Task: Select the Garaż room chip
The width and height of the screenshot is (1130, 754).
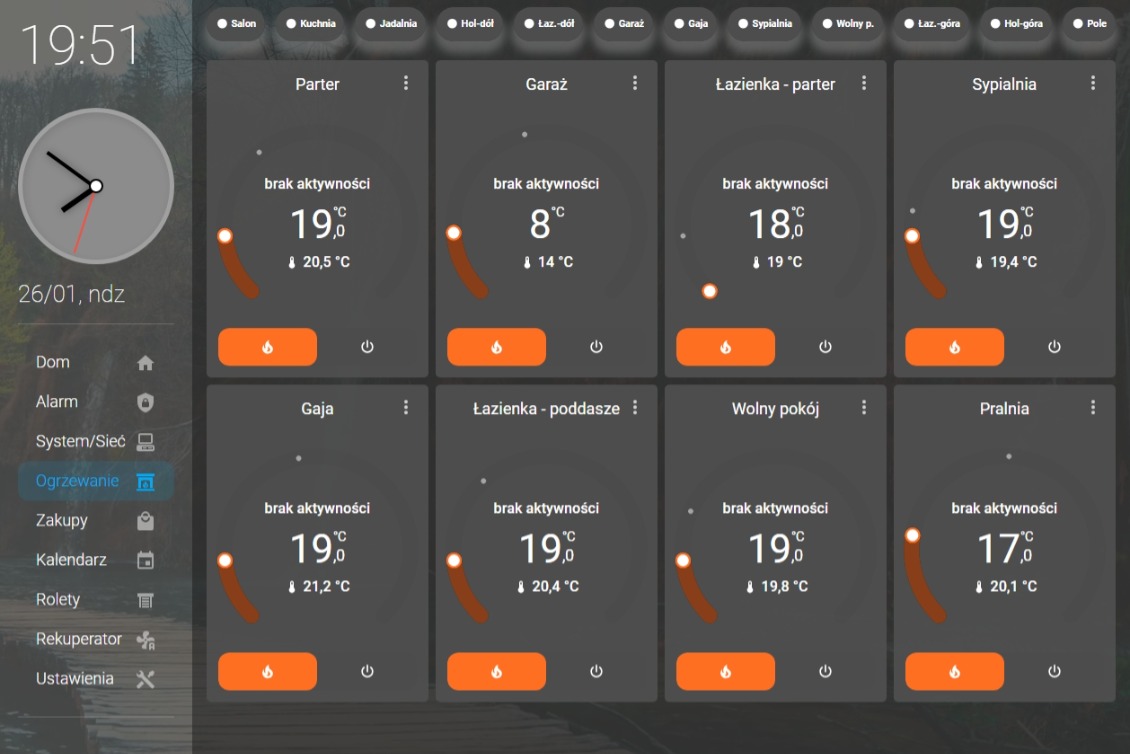Action: 624,24
